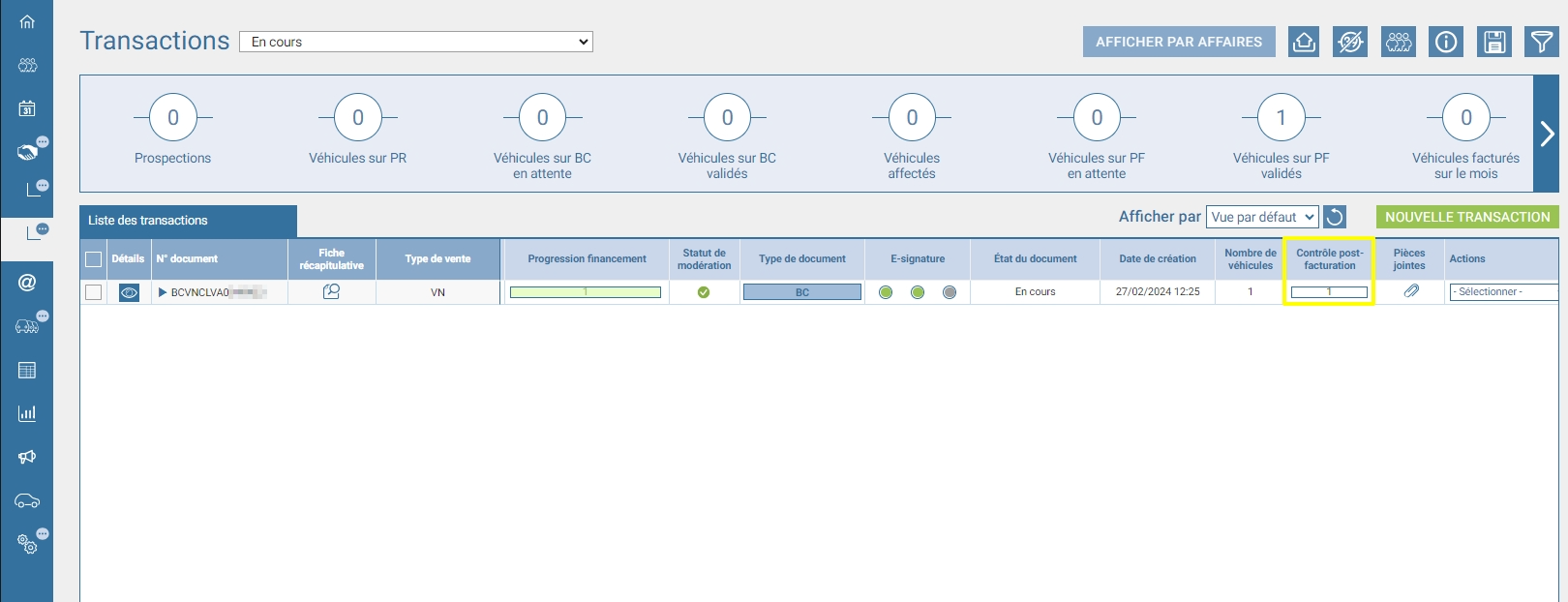Viewport: 1568px width, 602px height.
Task: Click Véhicules facturés sur le mois counter
Action: [x=1466, y=137]
